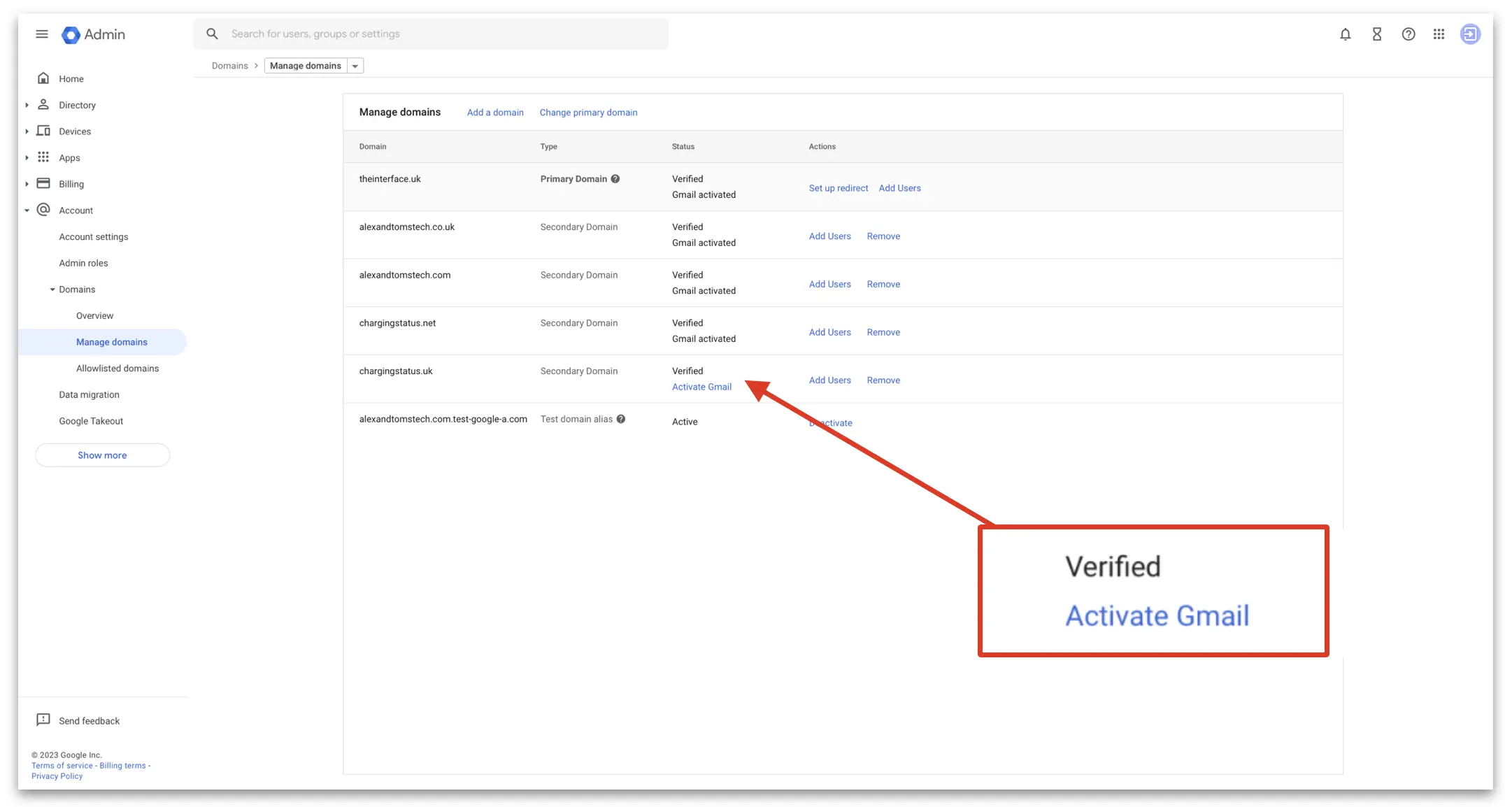Click Set up redirect for theinterface.uk

(x=839, y=188)
